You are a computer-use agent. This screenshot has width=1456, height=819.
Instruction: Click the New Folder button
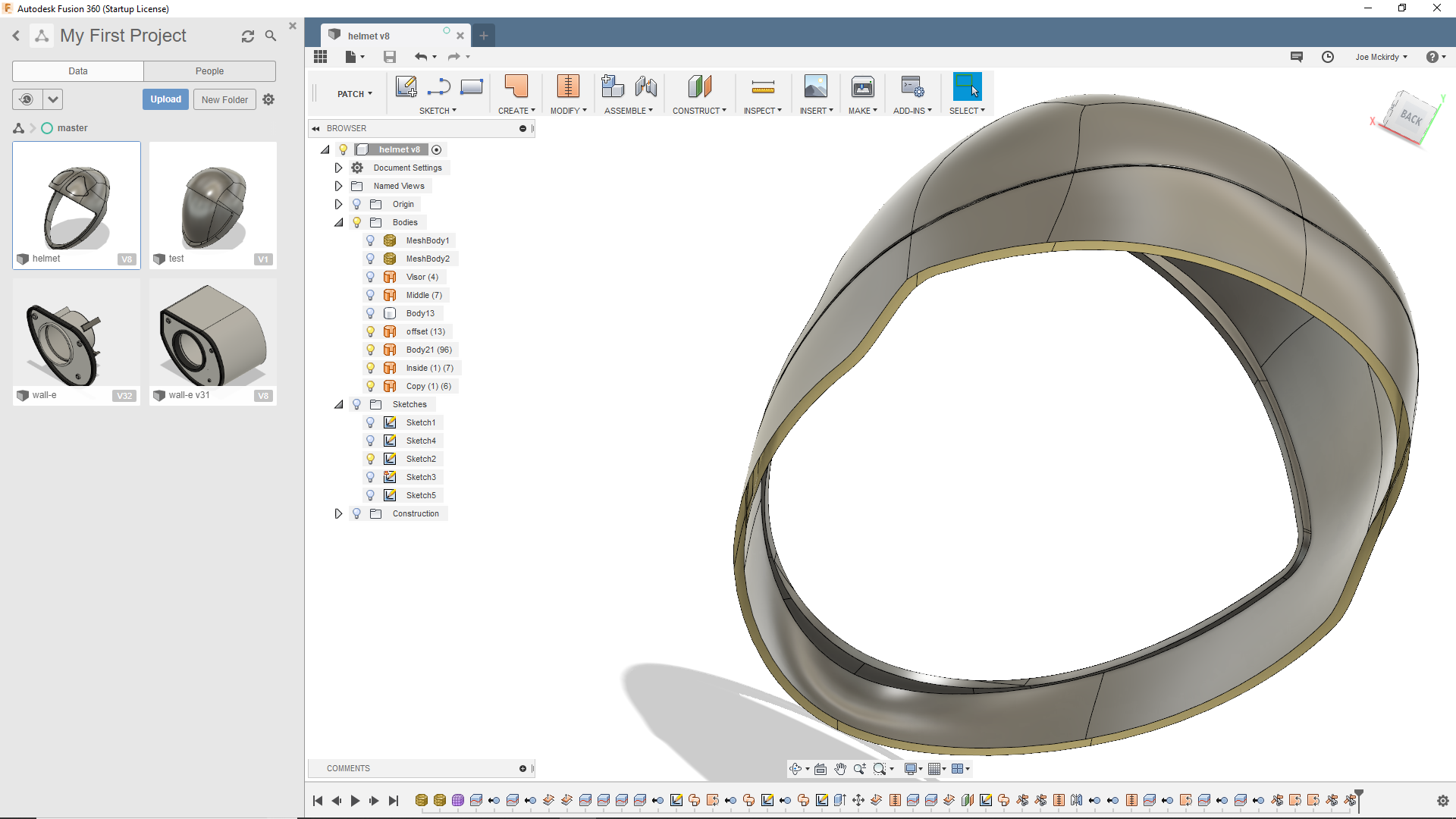(224, 99)
